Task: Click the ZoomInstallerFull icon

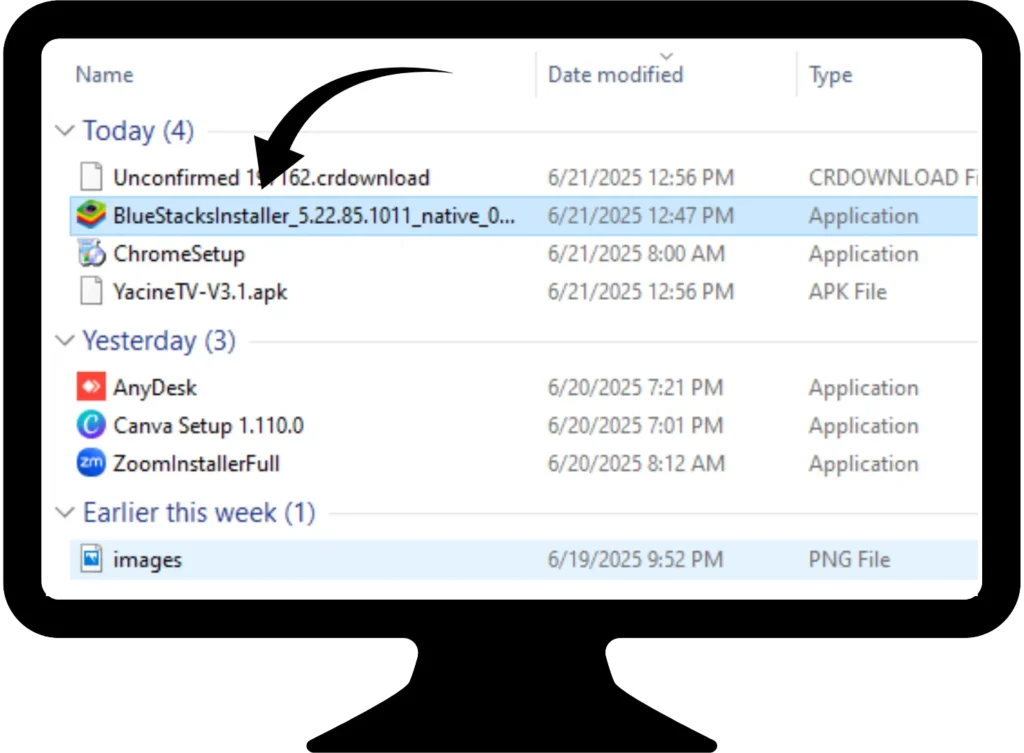Action: (91, 462)
